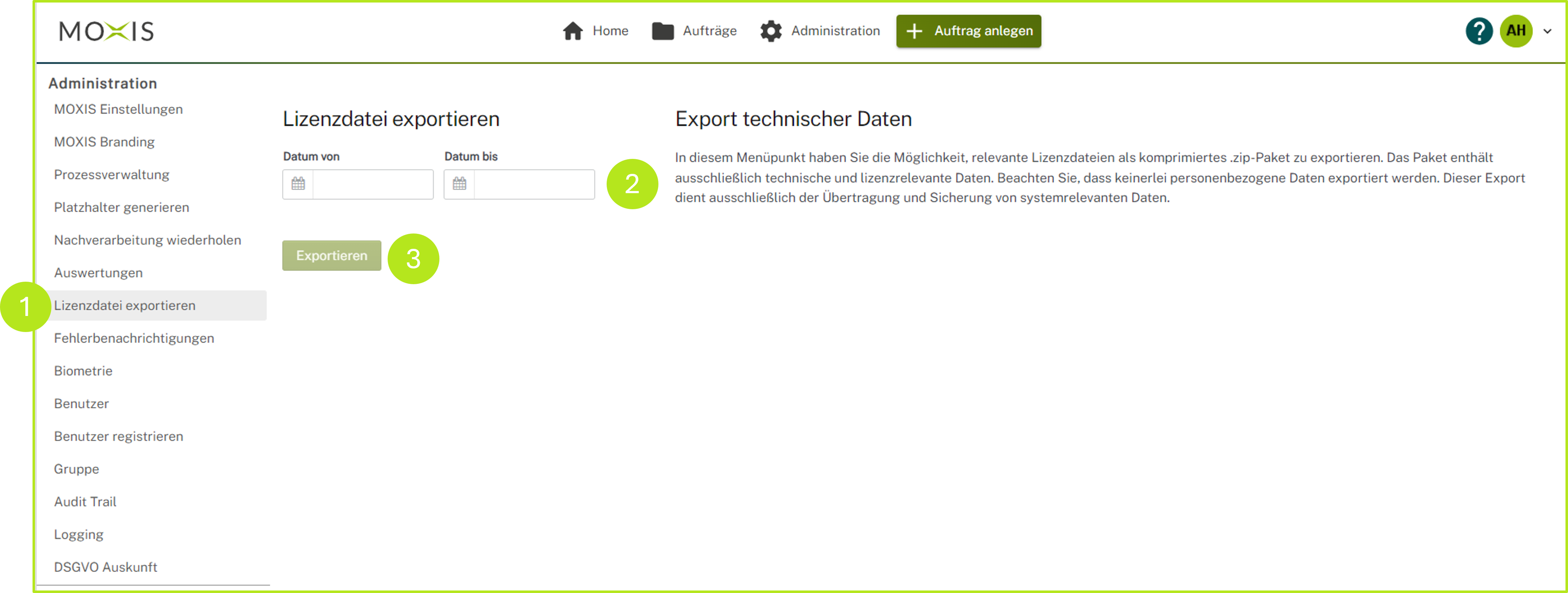The height and width of the screenshot is (593, 1568).
Task: Click into the Datum von input field
Action: (371, 184)
